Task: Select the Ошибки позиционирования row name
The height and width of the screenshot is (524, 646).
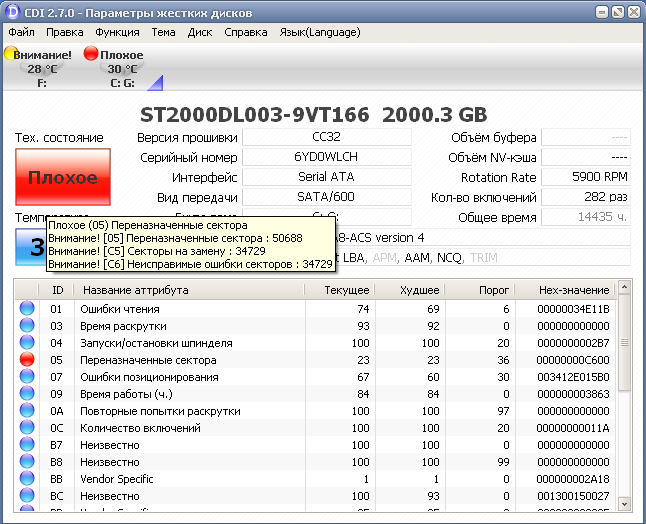Action: tap(149, 377)
